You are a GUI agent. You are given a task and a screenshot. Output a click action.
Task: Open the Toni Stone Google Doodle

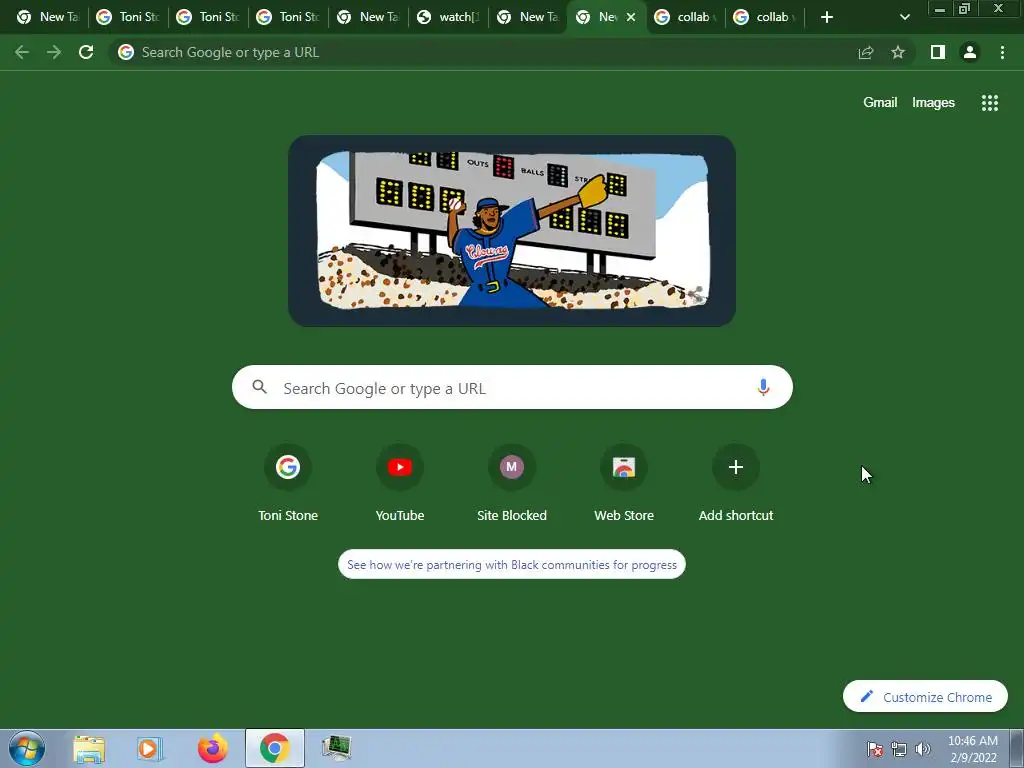click(512, 231)
